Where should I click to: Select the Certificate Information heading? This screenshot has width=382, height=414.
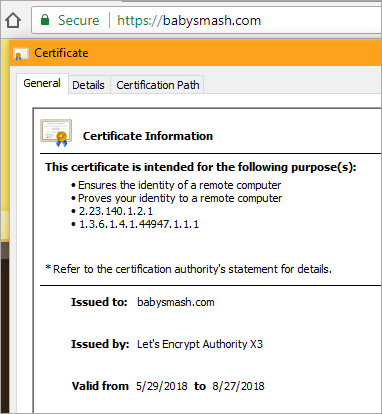click(x=148, y=136)
